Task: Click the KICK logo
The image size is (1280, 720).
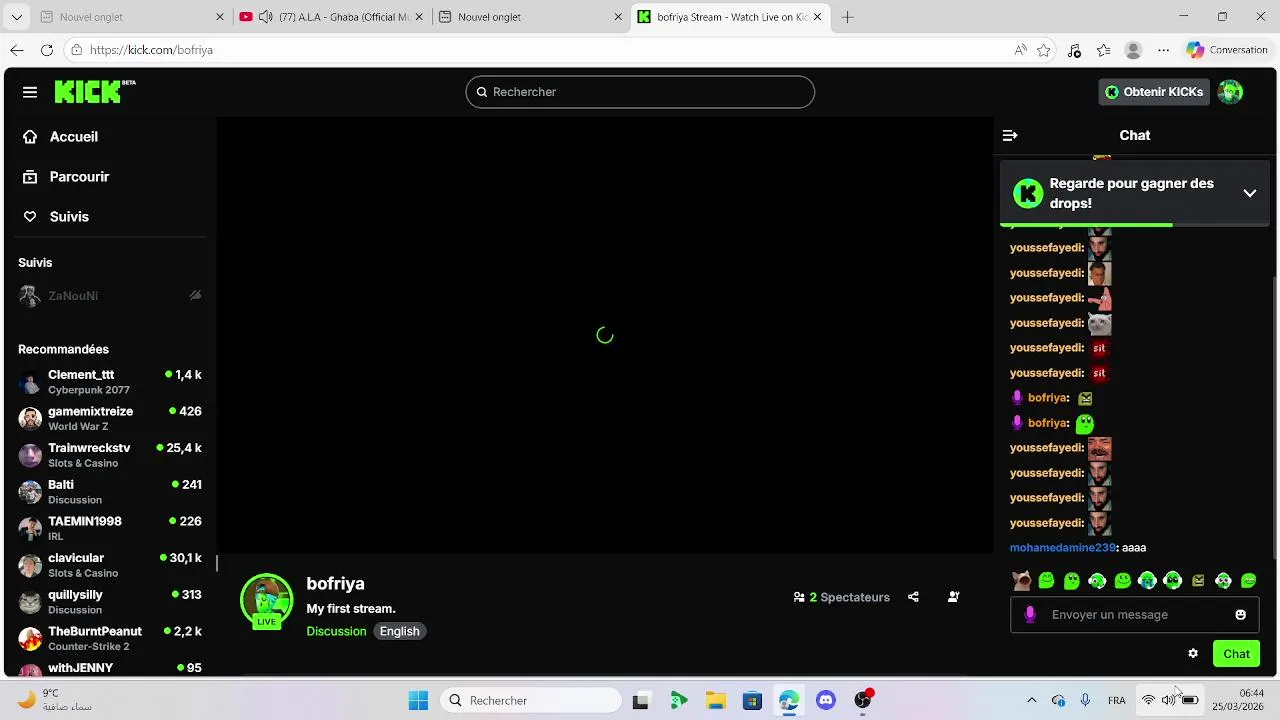Action: [95, 92]
